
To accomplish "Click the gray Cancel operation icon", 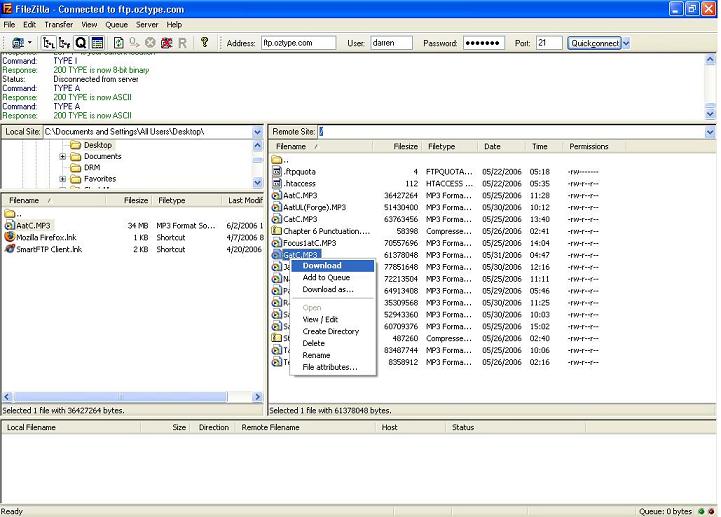I will pyautogui.click(x=150, y=43).
